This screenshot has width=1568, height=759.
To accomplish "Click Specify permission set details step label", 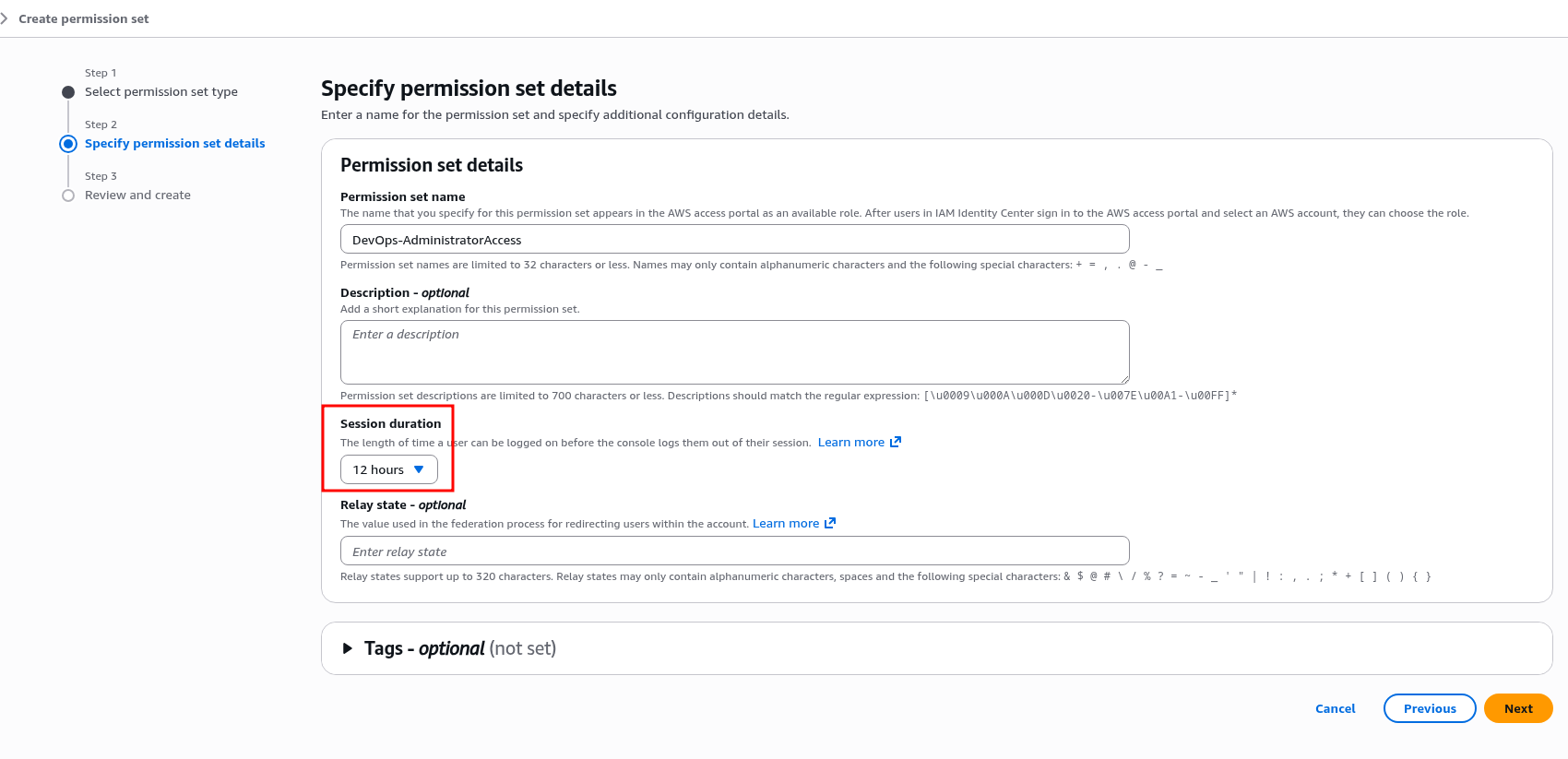I will [174, 144].
